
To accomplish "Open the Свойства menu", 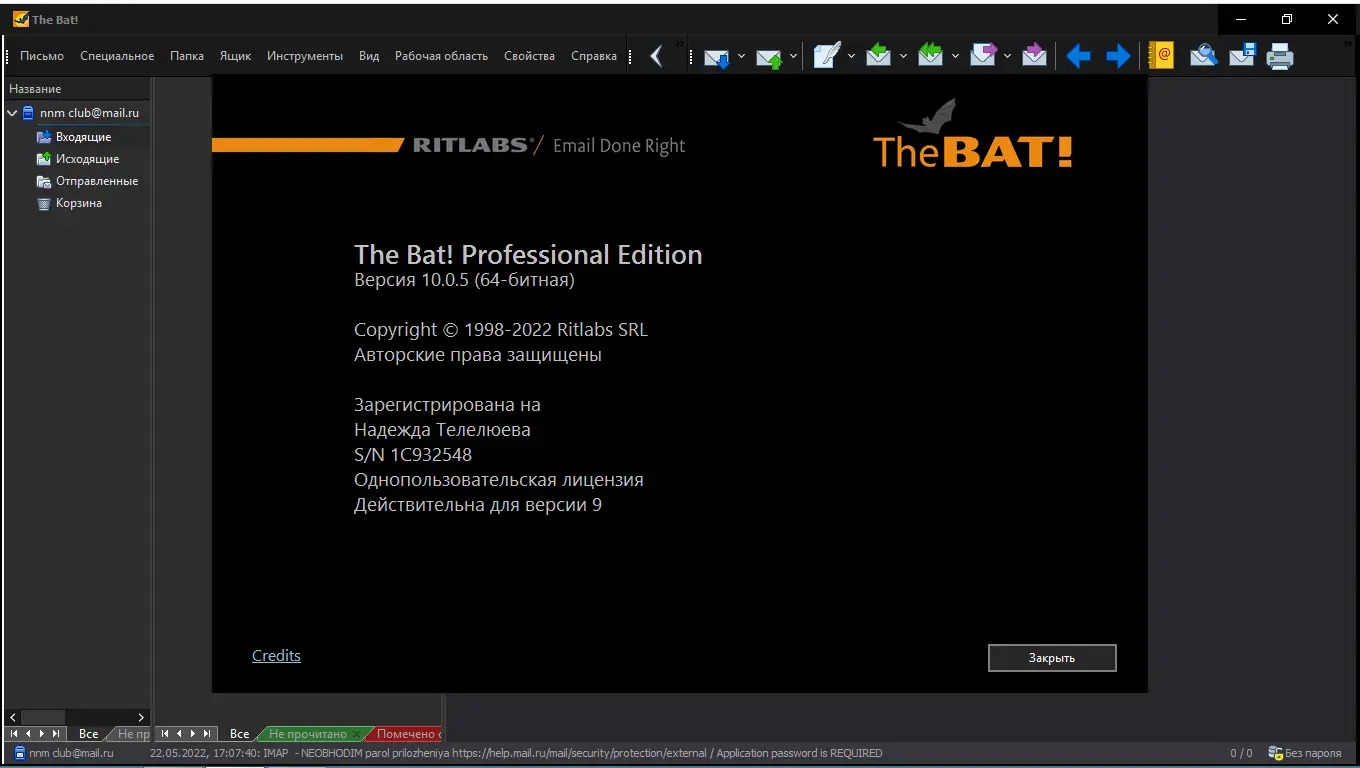I will coord(529,56).
